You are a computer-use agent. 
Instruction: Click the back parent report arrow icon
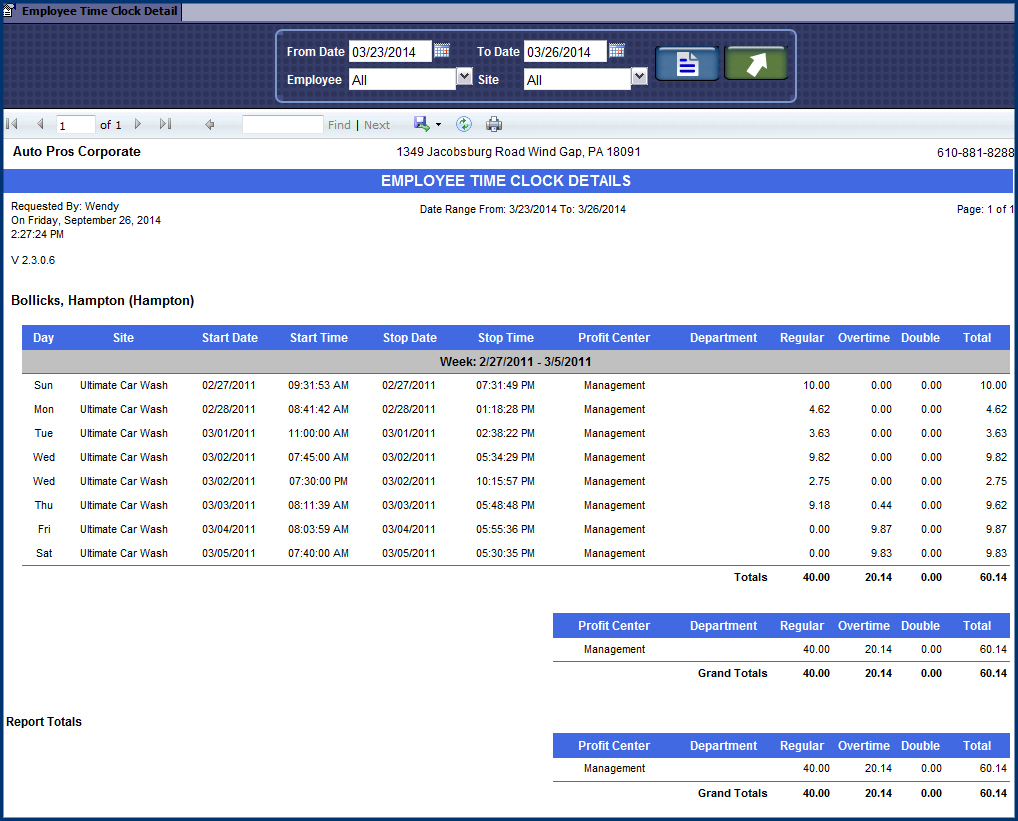[x=210, y=124]
